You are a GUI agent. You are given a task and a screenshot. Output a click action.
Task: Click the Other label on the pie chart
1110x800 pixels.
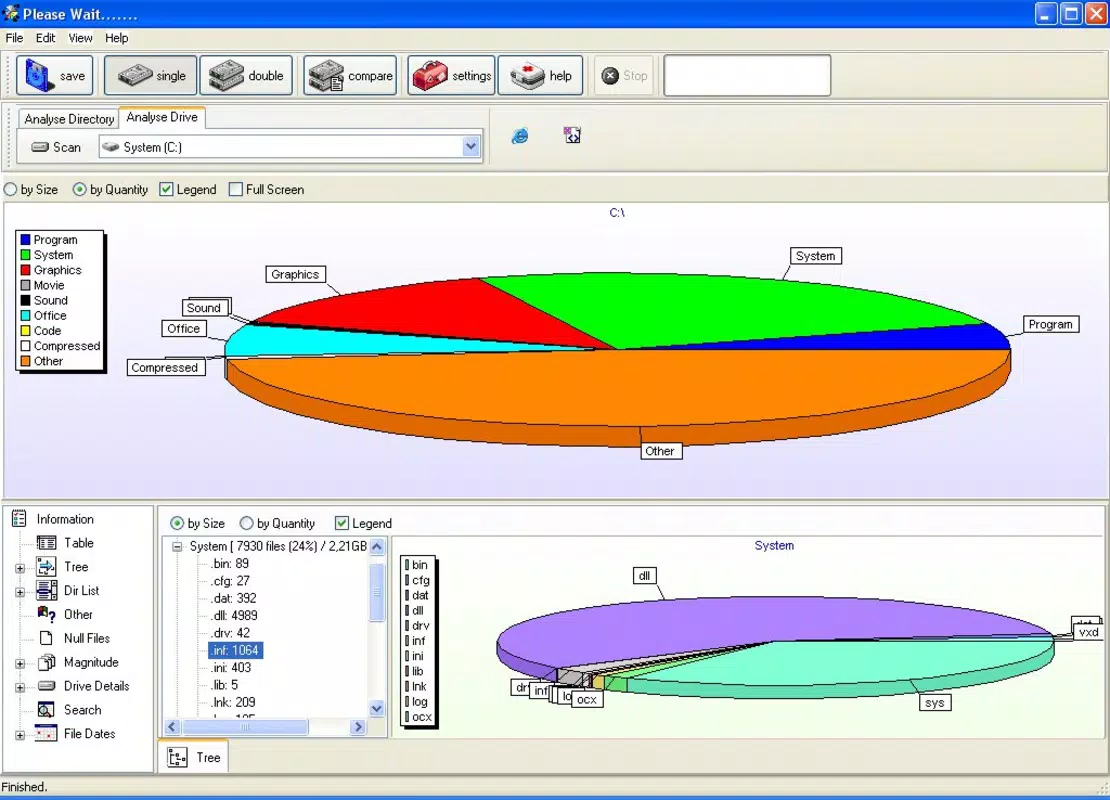[x=660, y=451]
